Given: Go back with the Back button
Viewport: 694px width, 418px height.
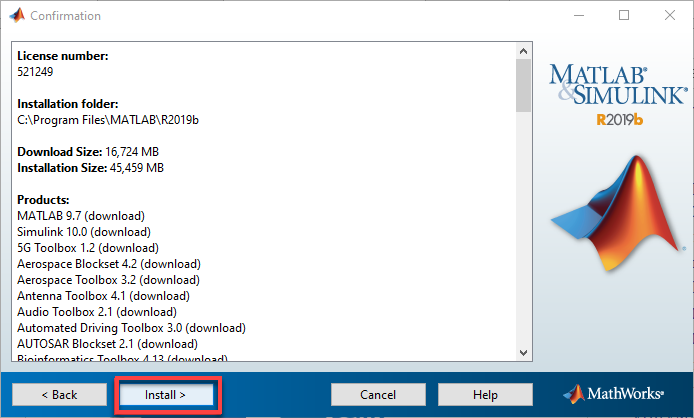Looking at the screenshot, I should (x=59, y=395).
